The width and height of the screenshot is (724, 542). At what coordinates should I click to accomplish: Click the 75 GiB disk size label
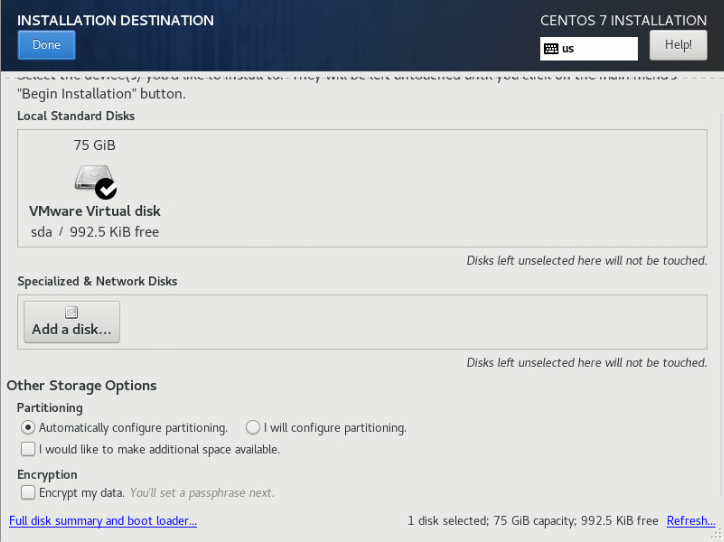(x=94, y=145)
